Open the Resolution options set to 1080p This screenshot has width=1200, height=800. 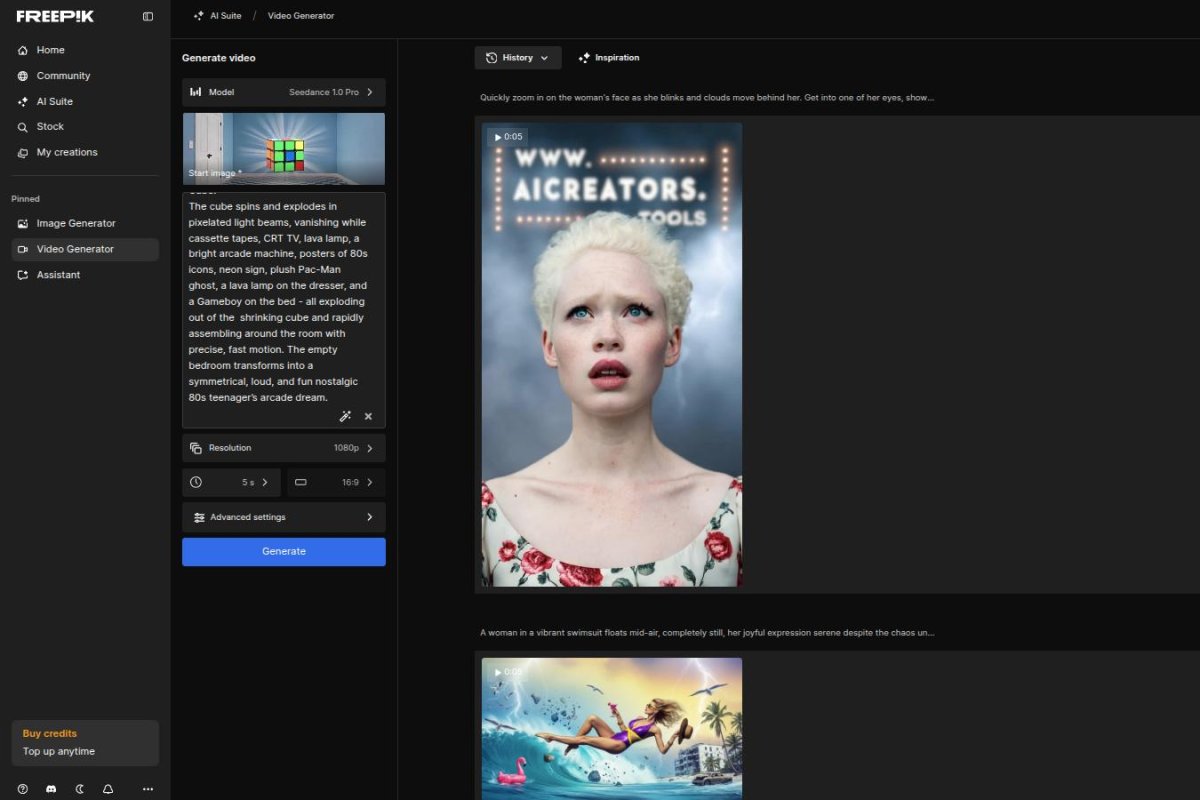(x=283, y=448)
